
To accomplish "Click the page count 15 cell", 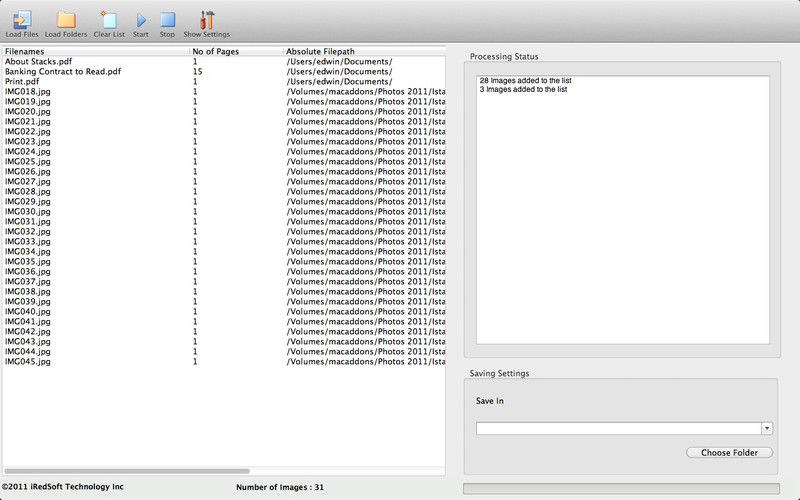I will (x=197, y=71).
